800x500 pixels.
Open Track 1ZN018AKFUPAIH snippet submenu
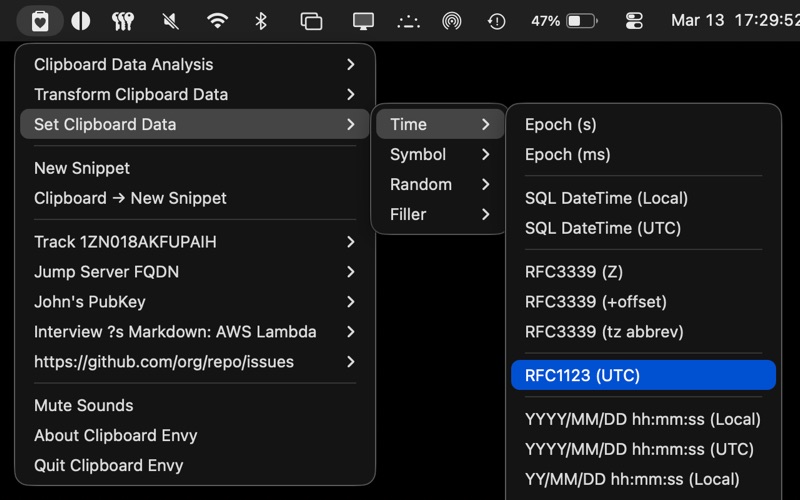click(x=194, y=242)
